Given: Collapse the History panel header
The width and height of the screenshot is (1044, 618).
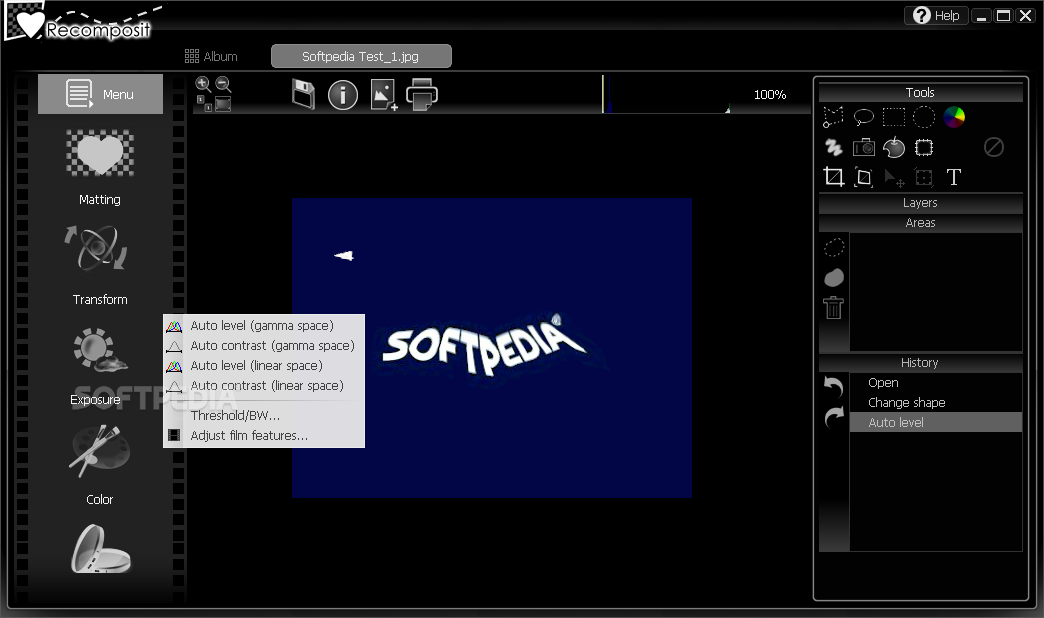Looking at the screenshot, I should (920, 362).
